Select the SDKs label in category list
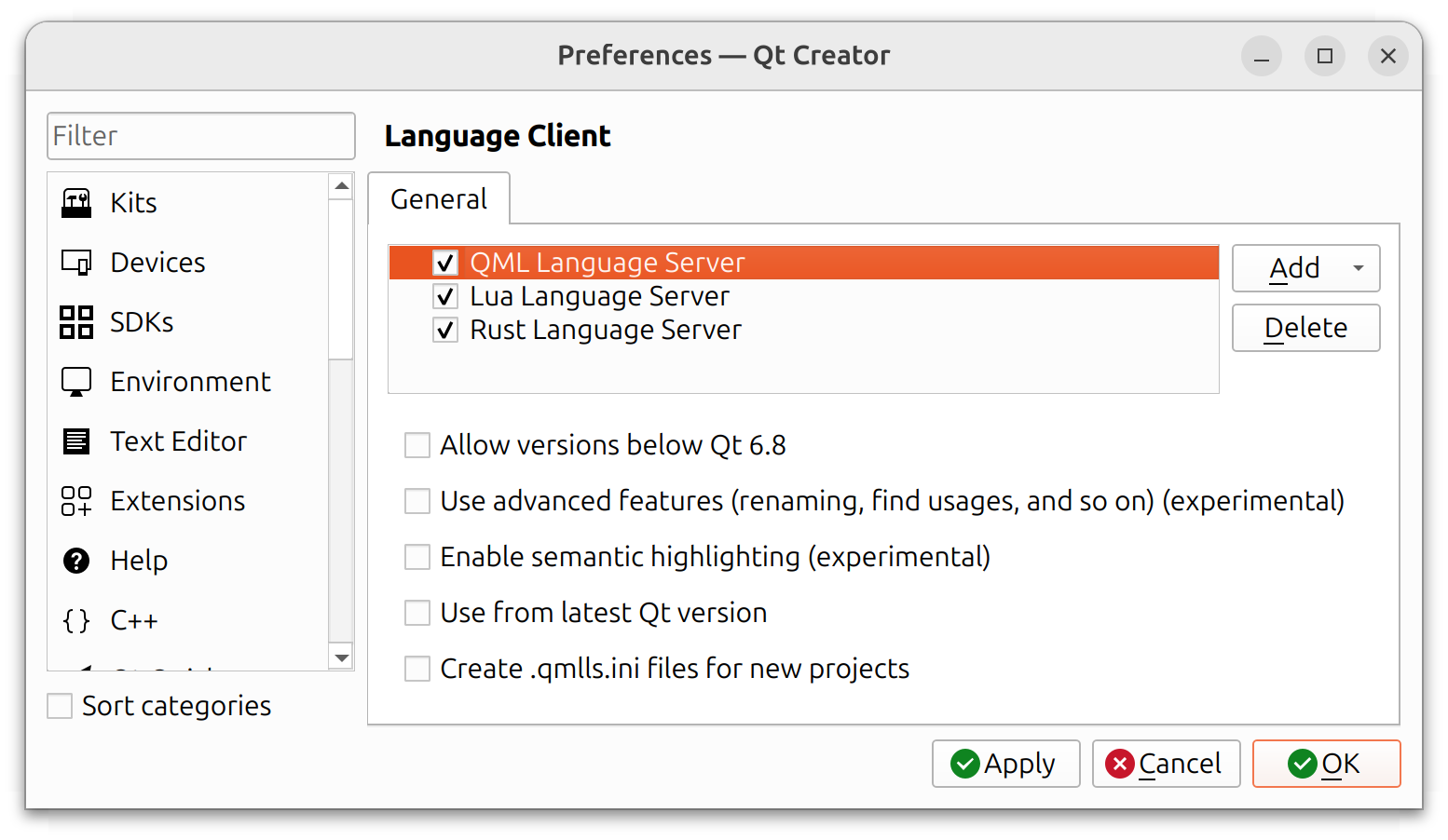Image resolution: width=1448 pixels, height=840 pixels. tap(142, 322)
